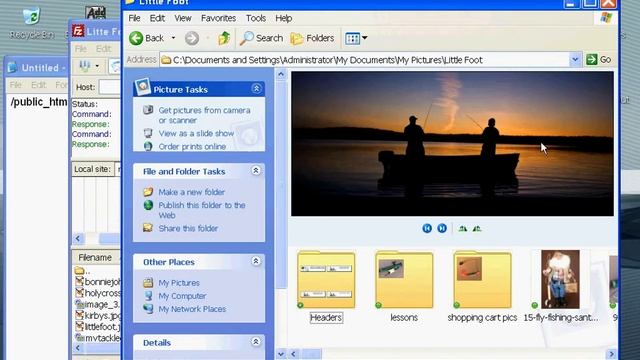Click the task pane scroll up arrow
This screenshot has width=640, height=360.
[x=281, y=74]
